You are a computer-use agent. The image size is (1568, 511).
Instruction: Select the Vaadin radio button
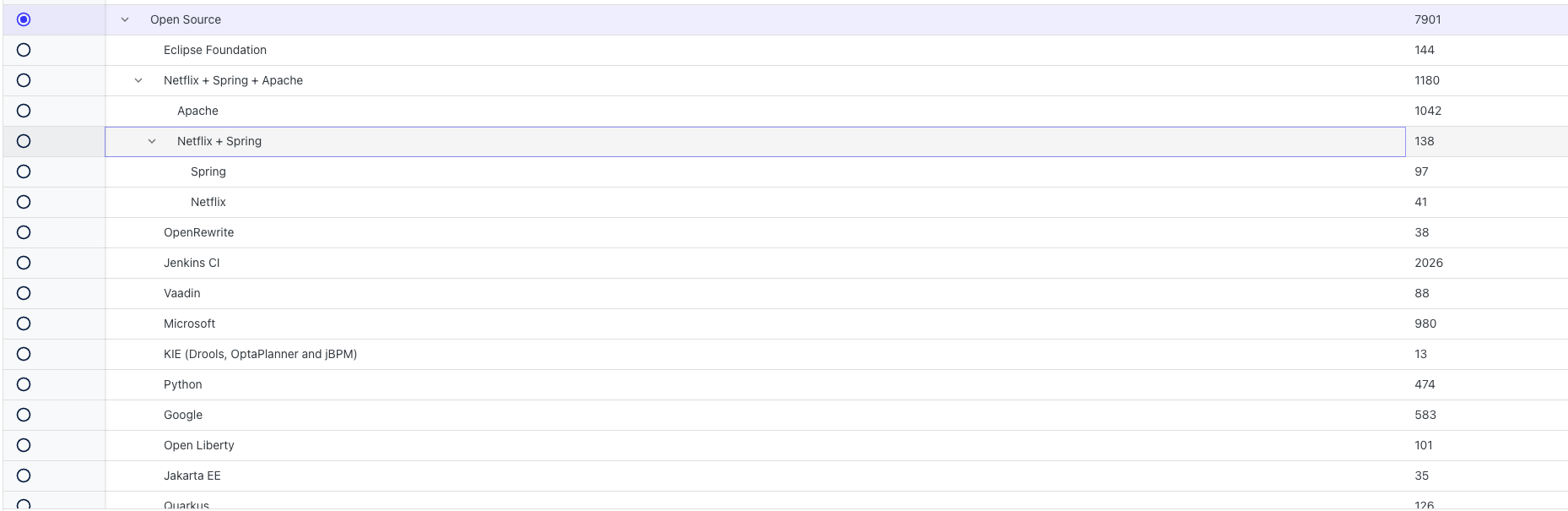(x=24, y=293)
